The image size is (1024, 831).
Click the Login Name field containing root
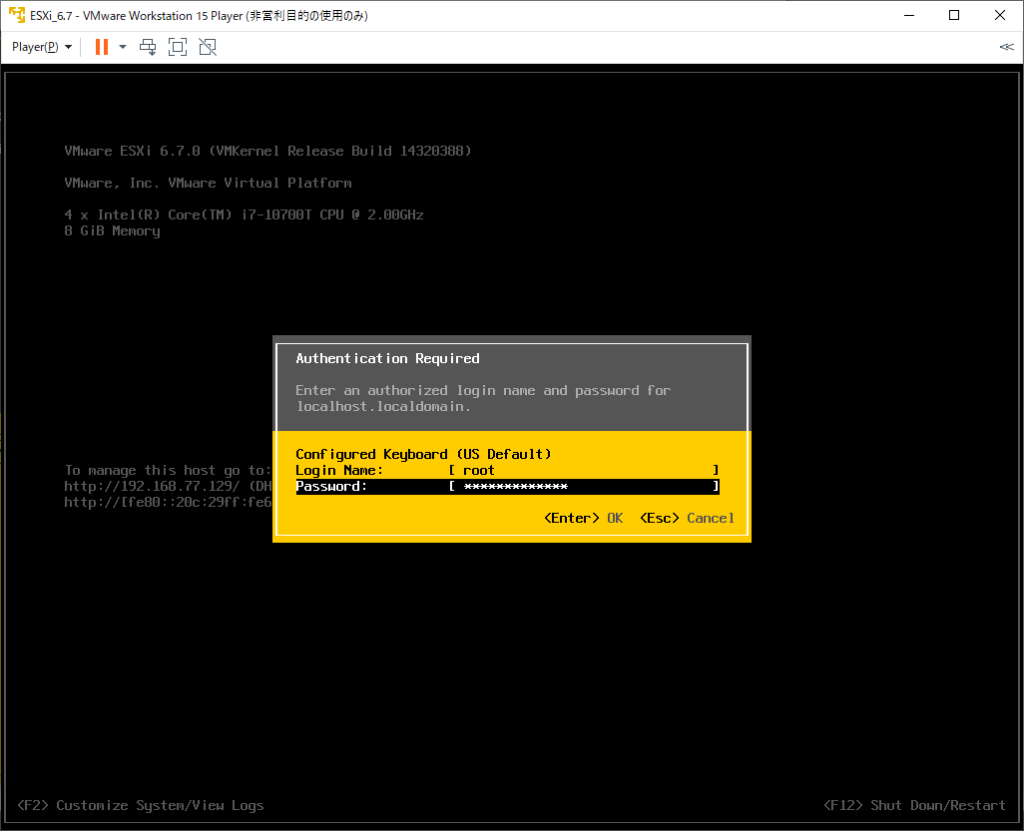click(x=584, y=470)
